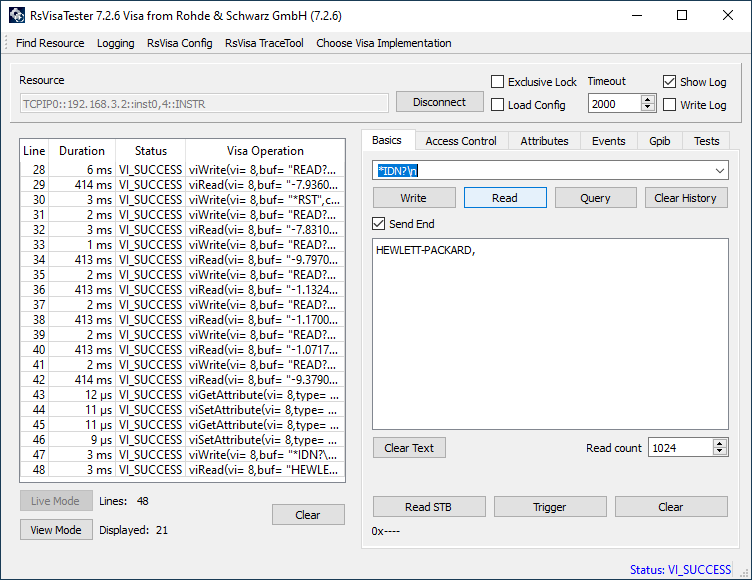Decrease Timeout value with down arrow

[x=648, y=107]
